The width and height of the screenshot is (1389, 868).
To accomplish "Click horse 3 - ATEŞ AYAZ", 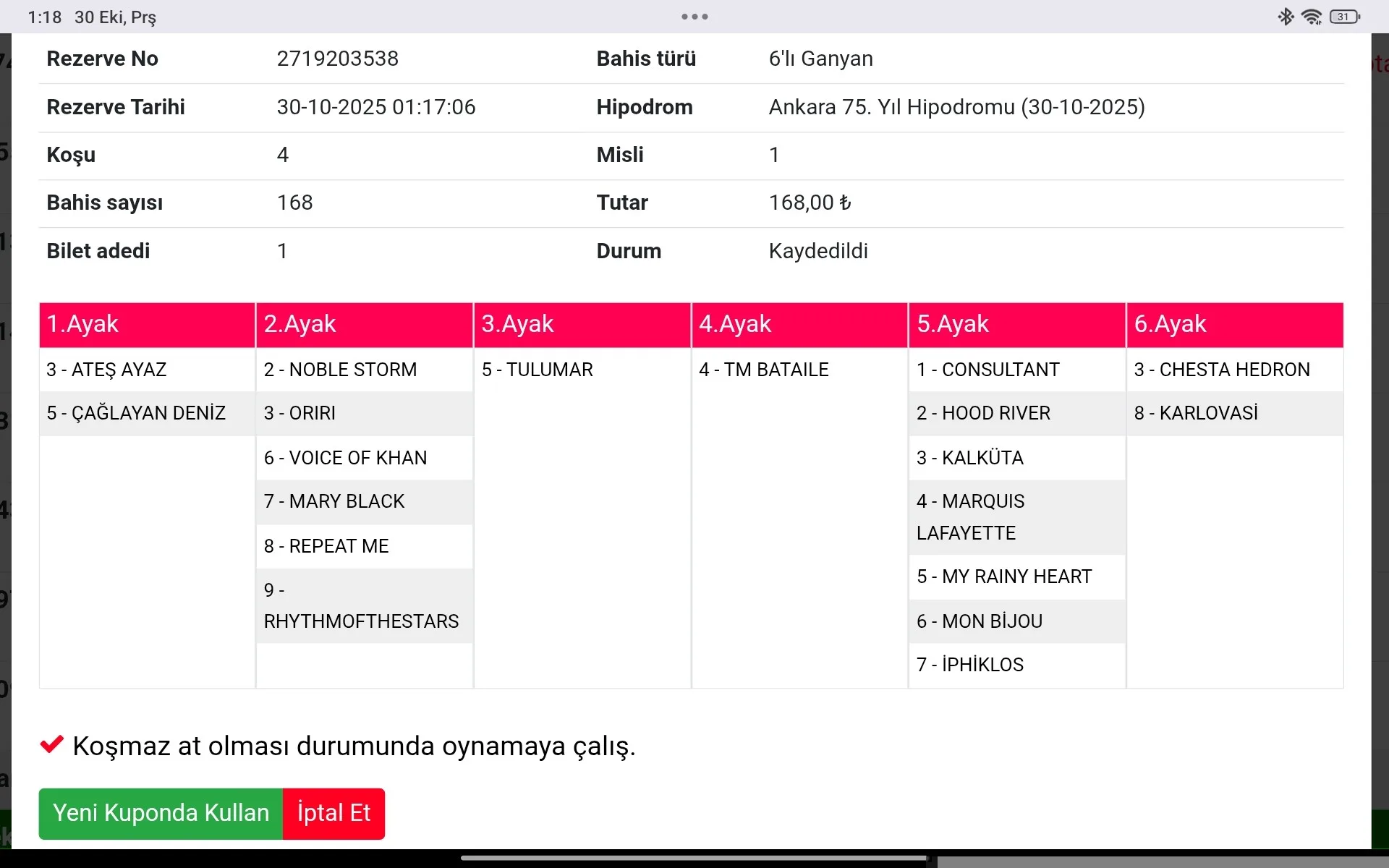I will [106, 370].
